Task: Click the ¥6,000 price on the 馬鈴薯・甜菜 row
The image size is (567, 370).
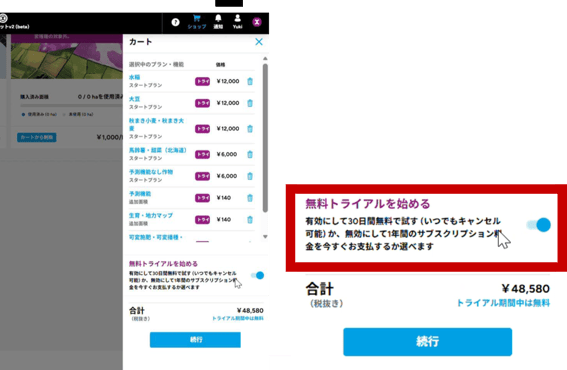Action: point(227,154)
